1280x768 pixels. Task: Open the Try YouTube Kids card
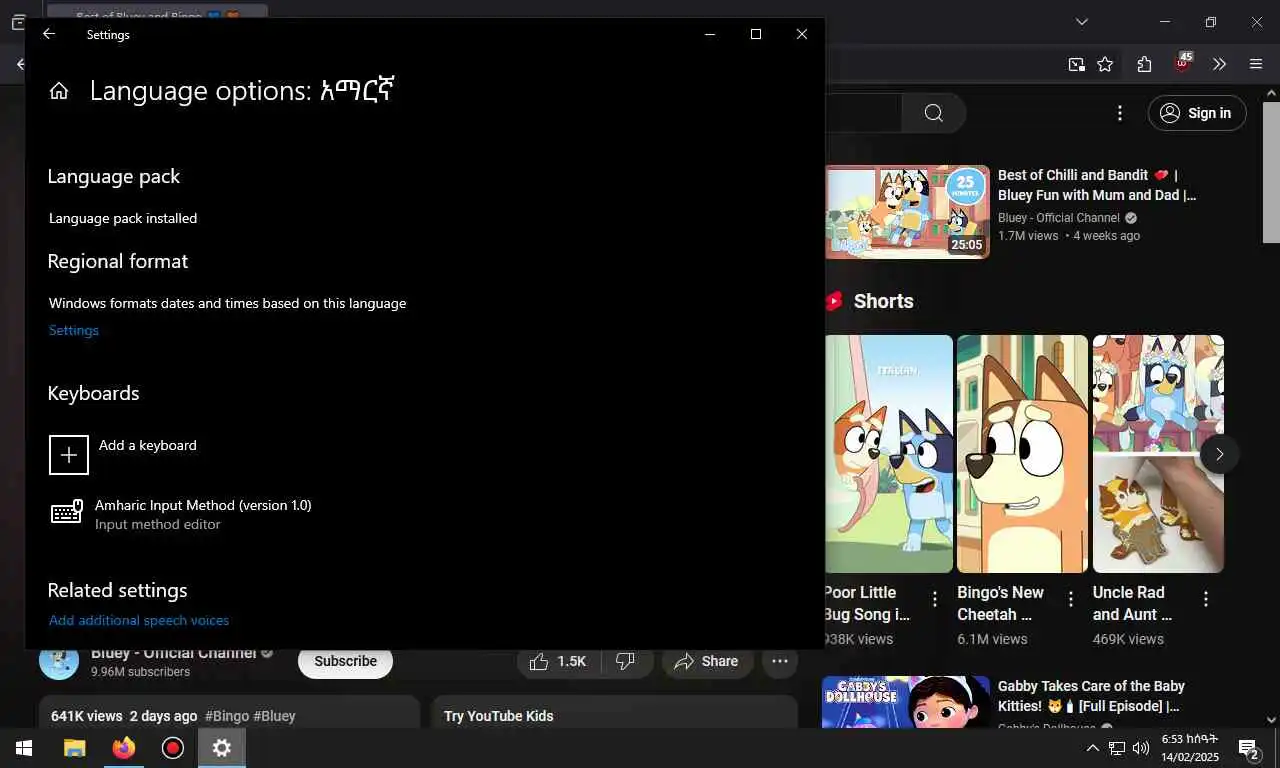[614, 713]
